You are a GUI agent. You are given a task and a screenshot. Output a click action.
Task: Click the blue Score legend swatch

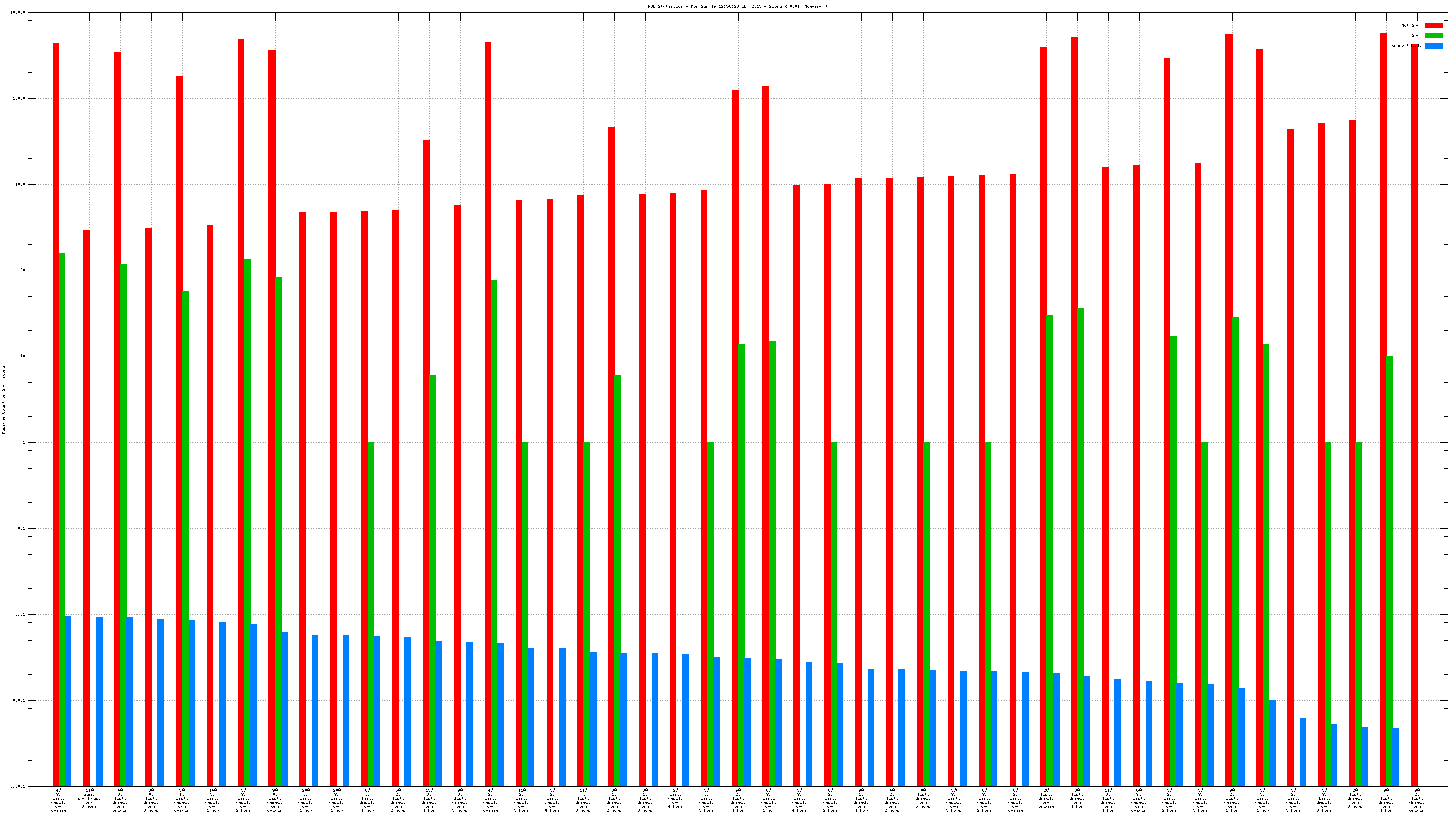coord(1433,46)
